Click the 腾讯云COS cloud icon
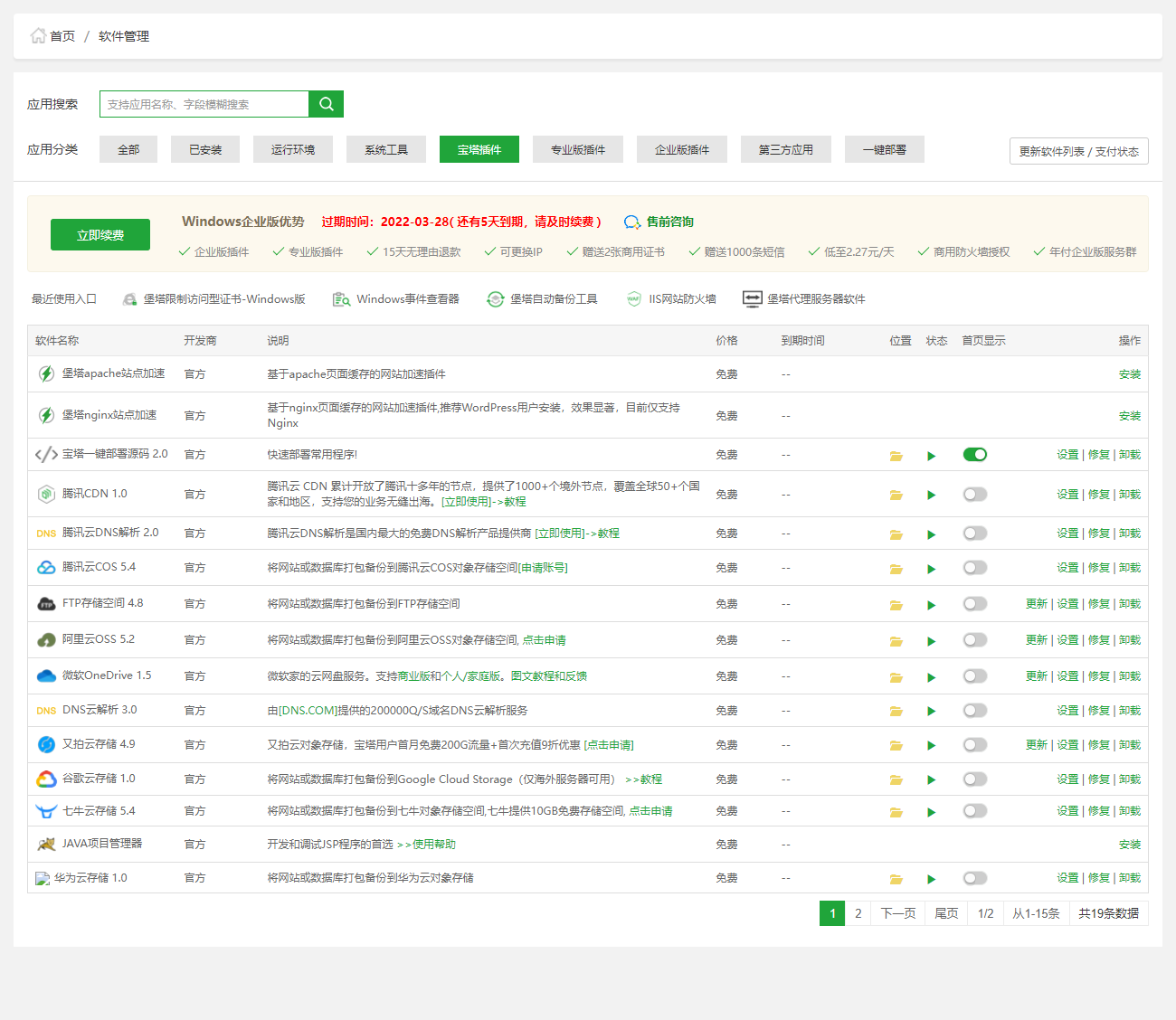This screenshot has height=1020, width=1176. [46, 567]
